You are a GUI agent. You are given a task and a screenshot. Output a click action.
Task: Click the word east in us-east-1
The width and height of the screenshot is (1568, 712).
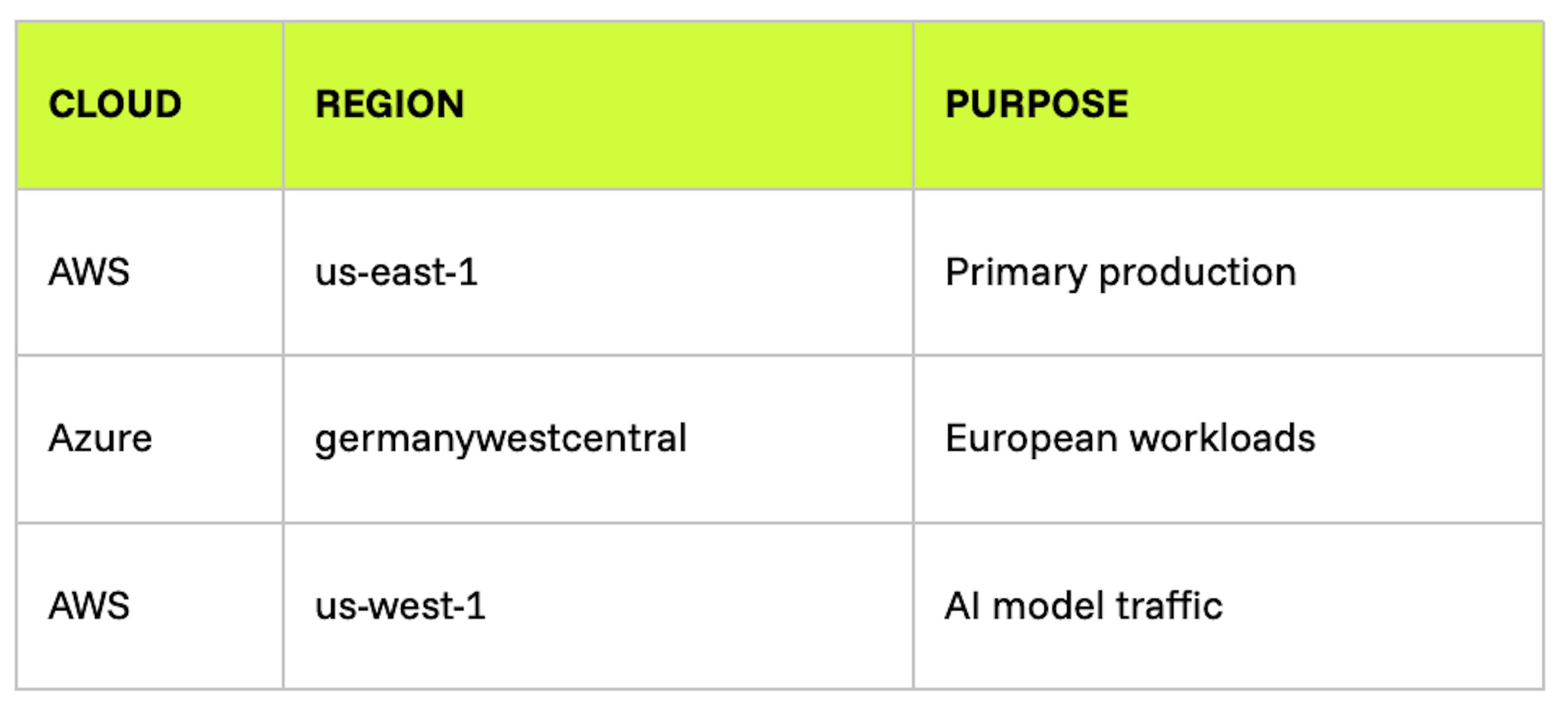coord(407,271)
